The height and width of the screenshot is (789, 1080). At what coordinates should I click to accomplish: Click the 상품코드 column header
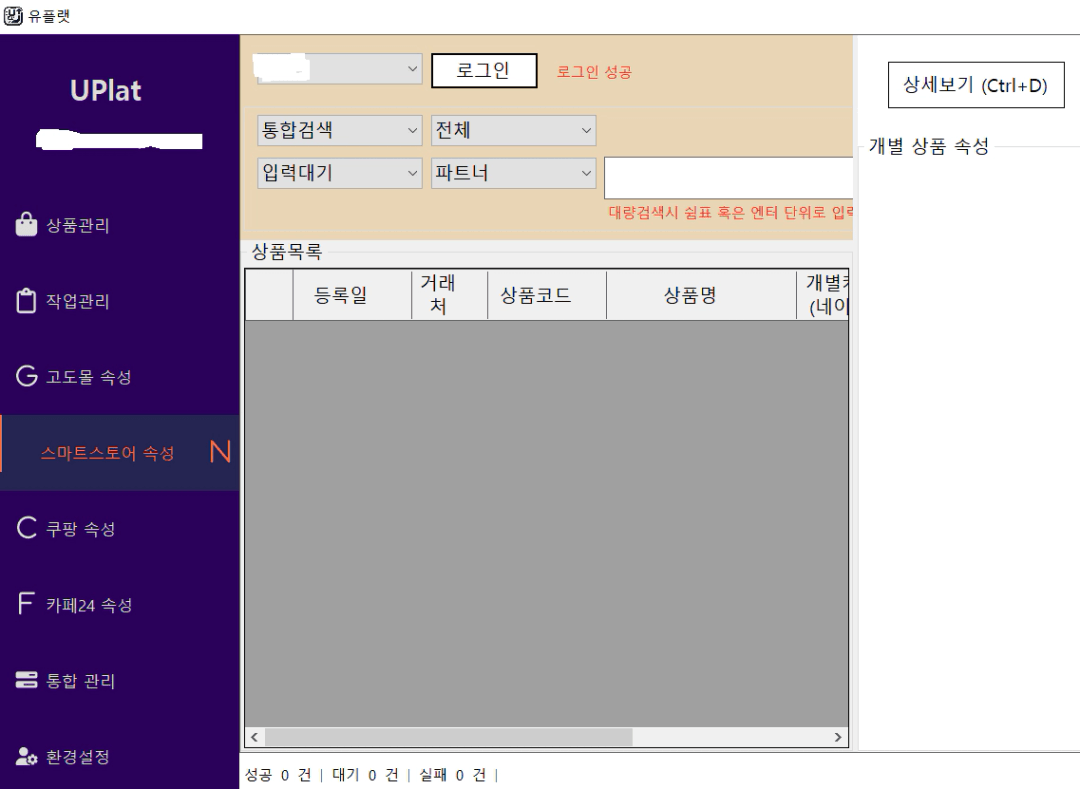547,295
